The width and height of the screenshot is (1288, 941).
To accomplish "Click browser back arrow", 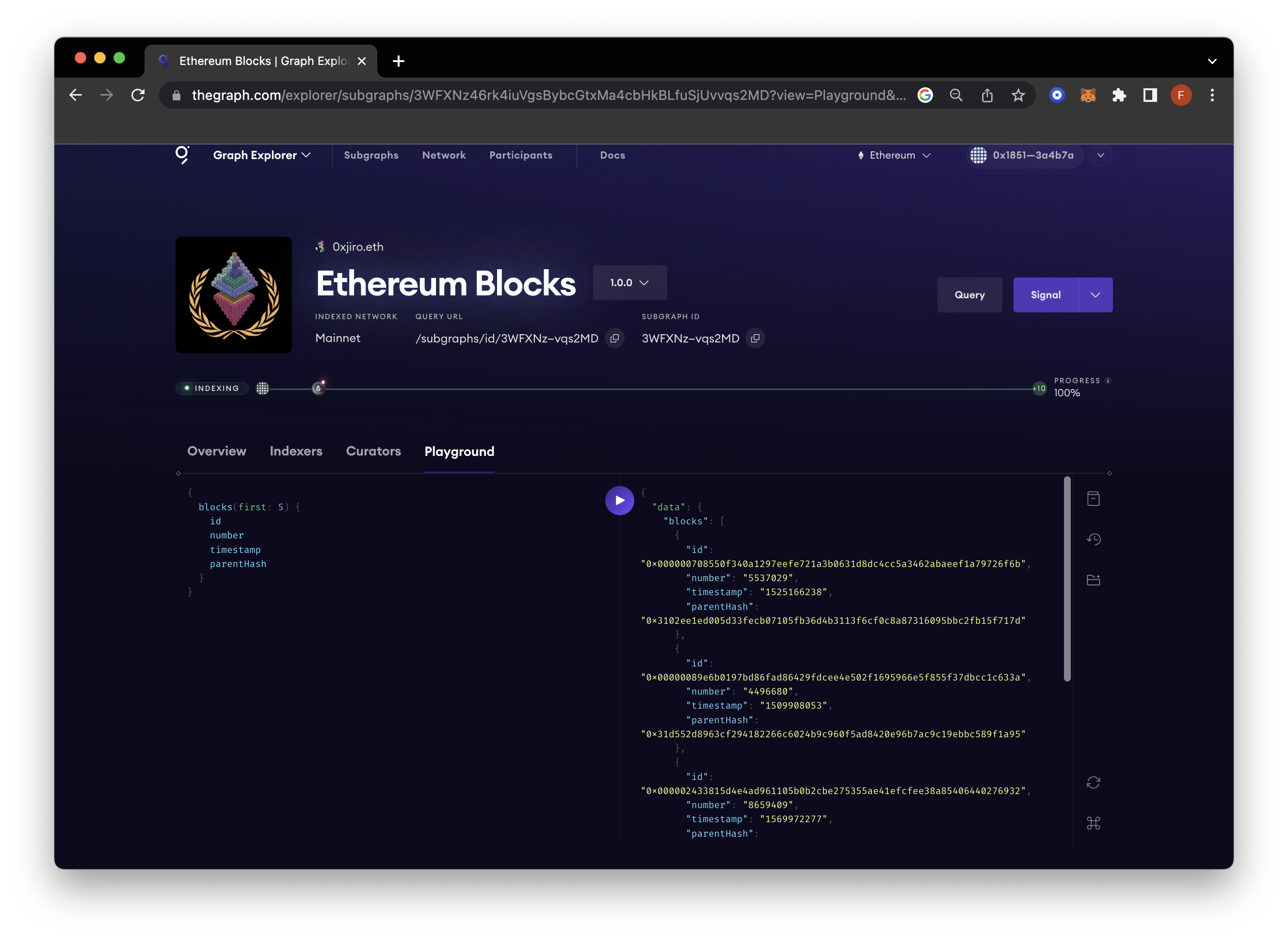I will pyautogui.click(x=76, y=95).
